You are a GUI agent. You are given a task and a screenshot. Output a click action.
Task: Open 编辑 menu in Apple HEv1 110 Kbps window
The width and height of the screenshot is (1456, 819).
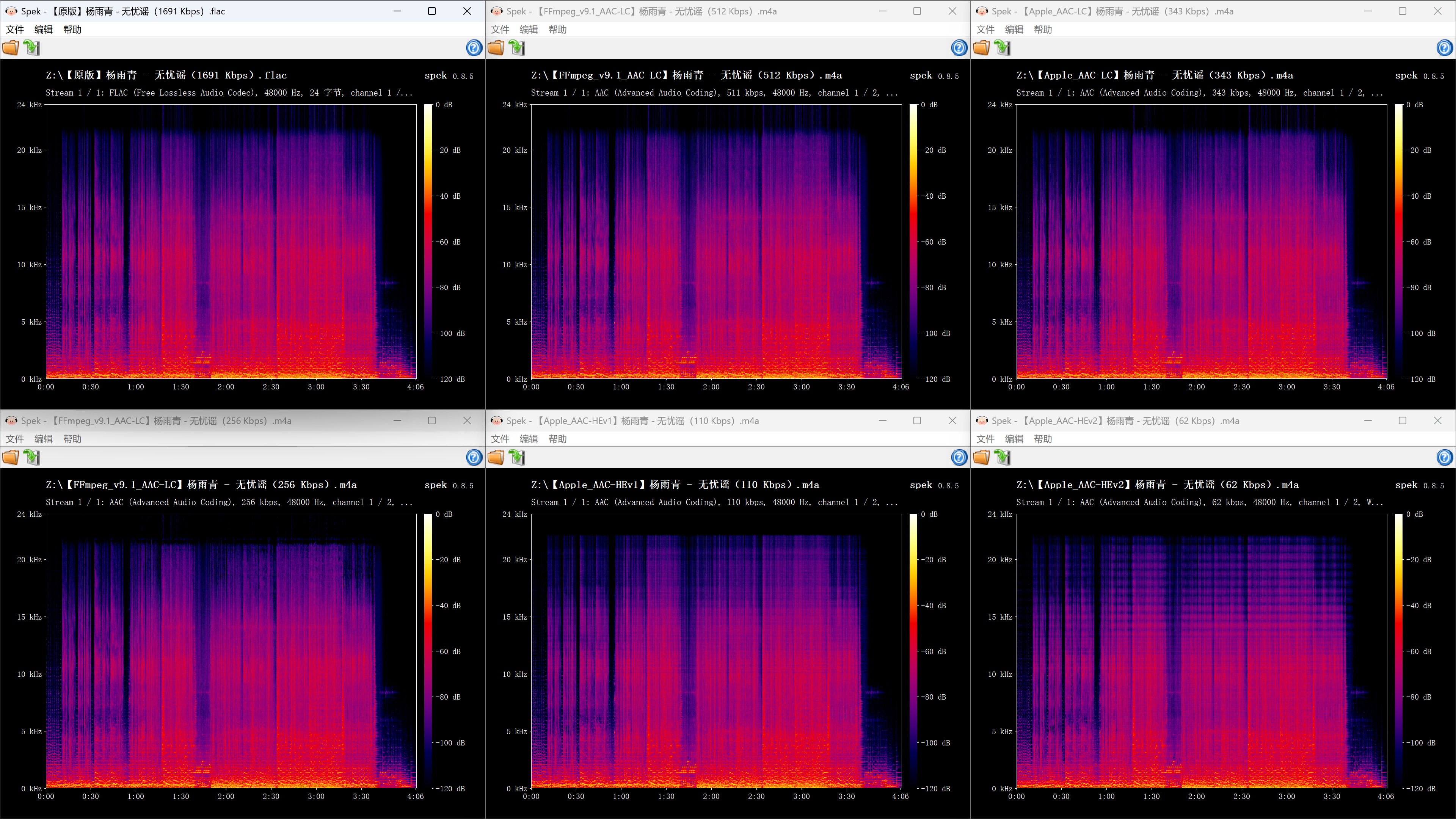pos(529,439)
